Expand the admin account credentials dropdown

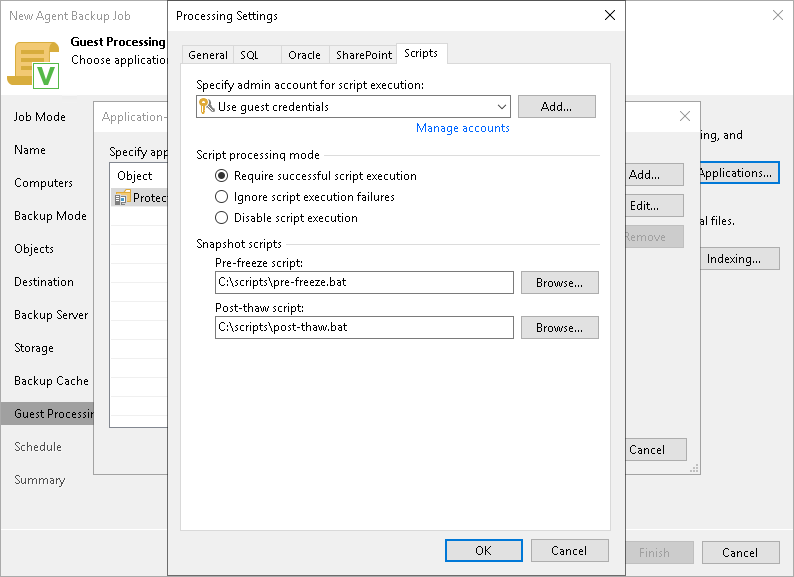501,107
